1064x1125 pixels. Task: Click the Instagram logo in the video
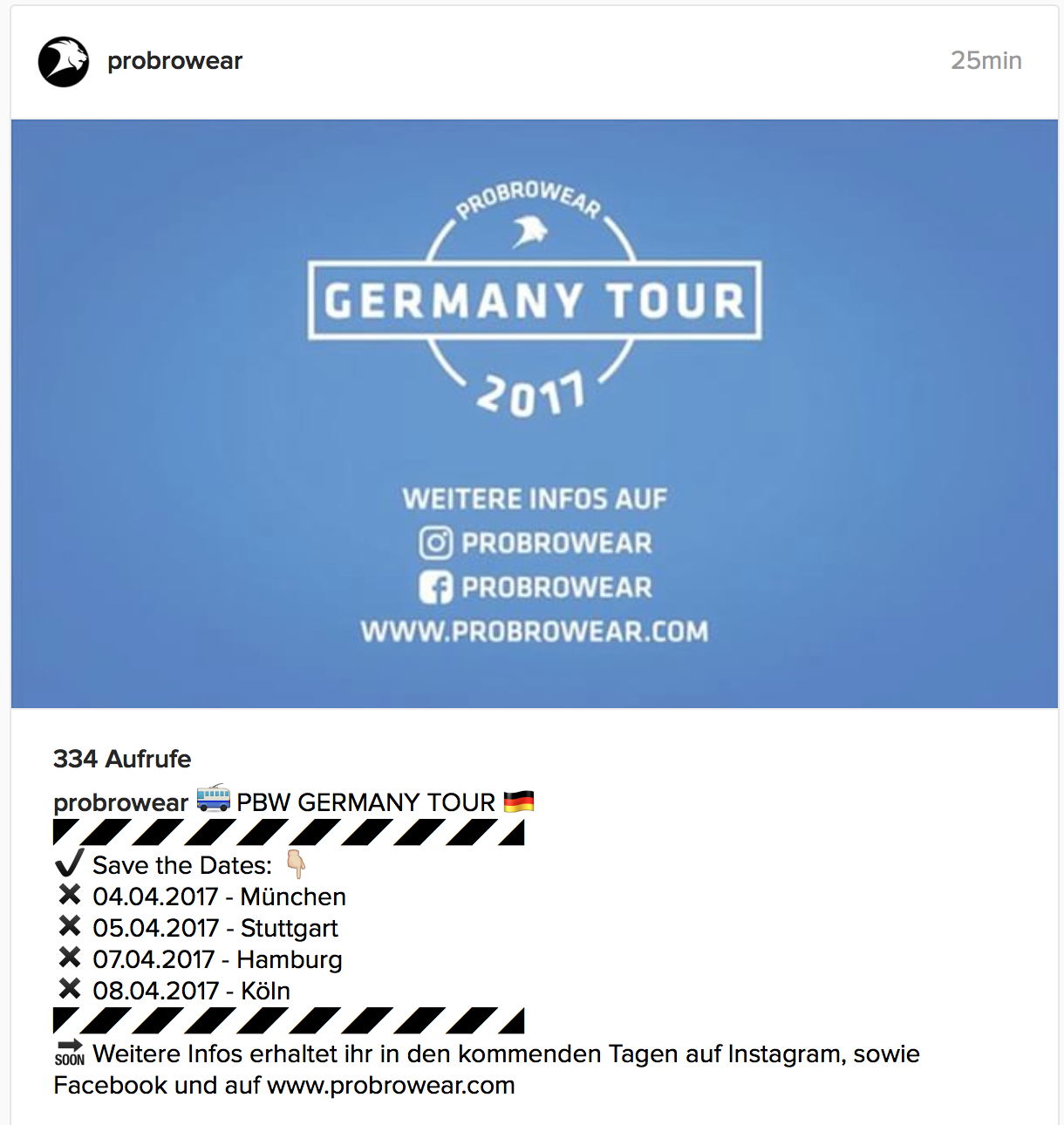(x=435, y=542)
